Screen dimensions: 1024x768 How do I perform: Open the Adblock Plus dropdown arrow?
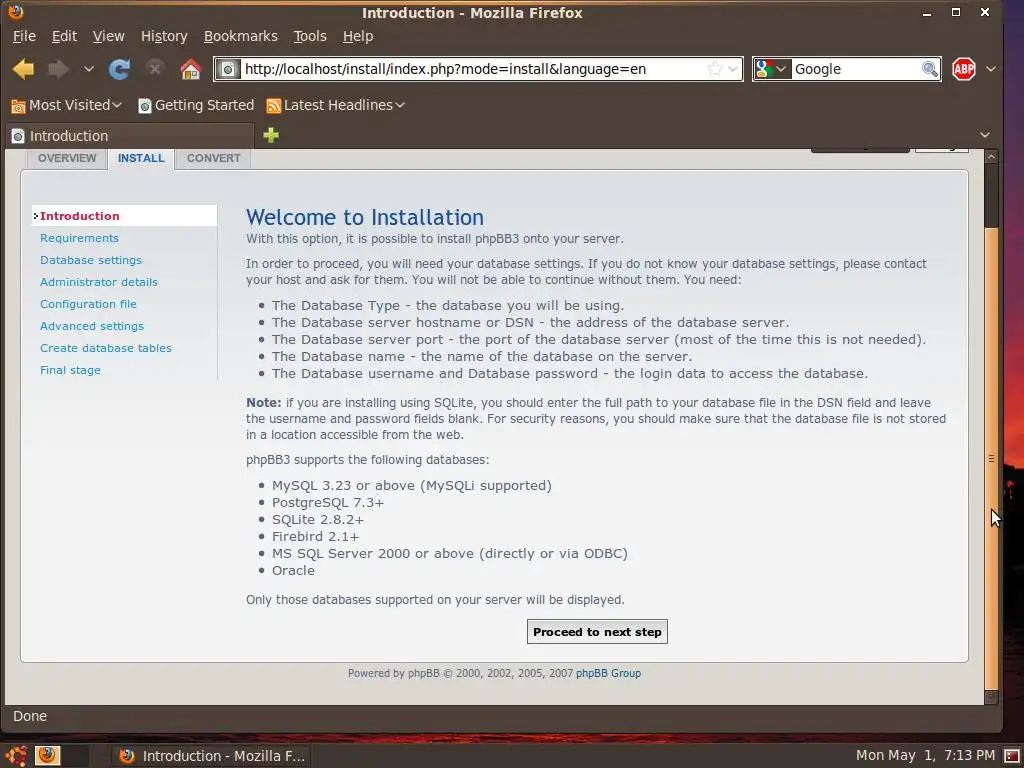coord(991,69)
